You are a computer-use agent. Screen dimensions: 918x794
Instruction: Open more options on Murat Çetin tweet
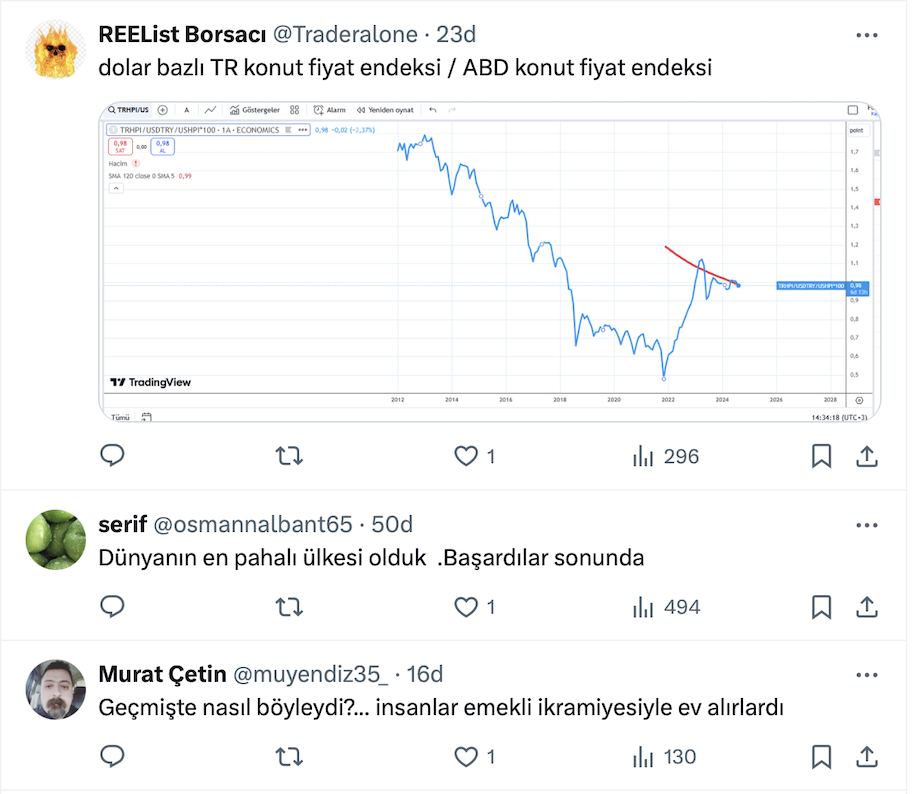click(x=868, y=675)
